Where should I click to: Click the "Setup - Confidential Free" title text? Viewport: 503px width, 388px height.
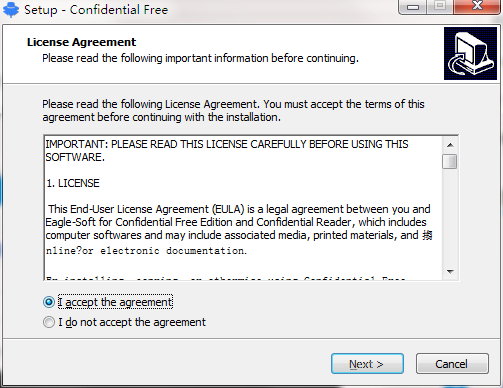coord(96,10)
